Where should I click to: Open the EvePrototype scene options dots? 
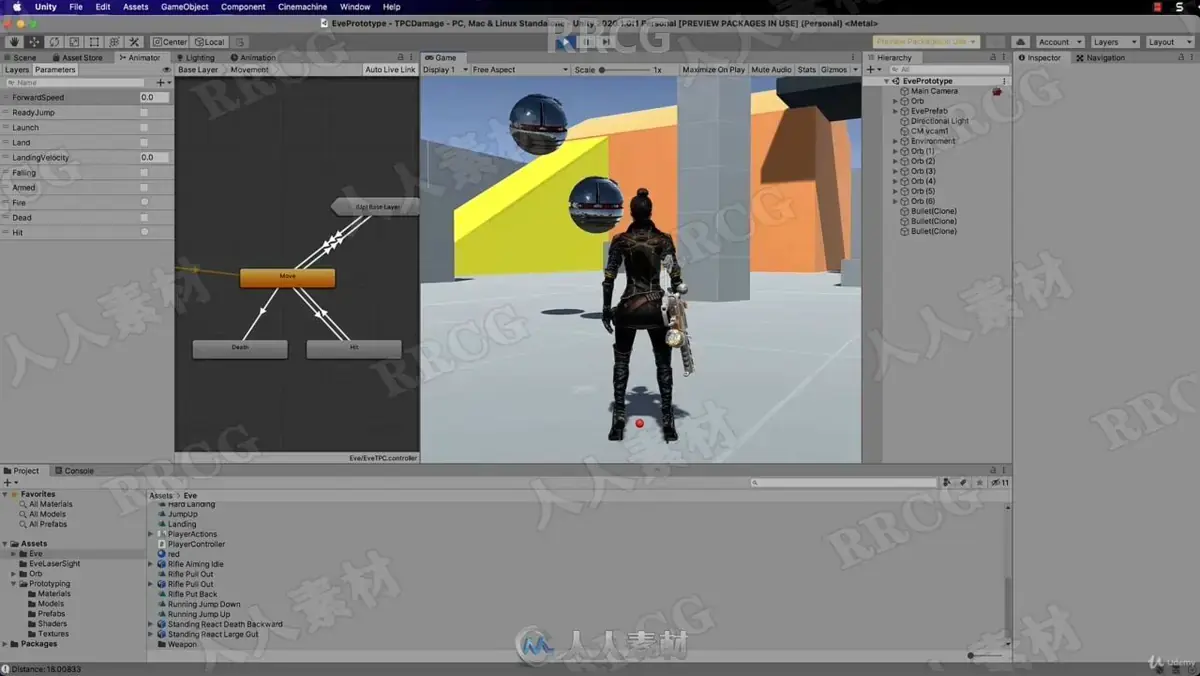1004,81
